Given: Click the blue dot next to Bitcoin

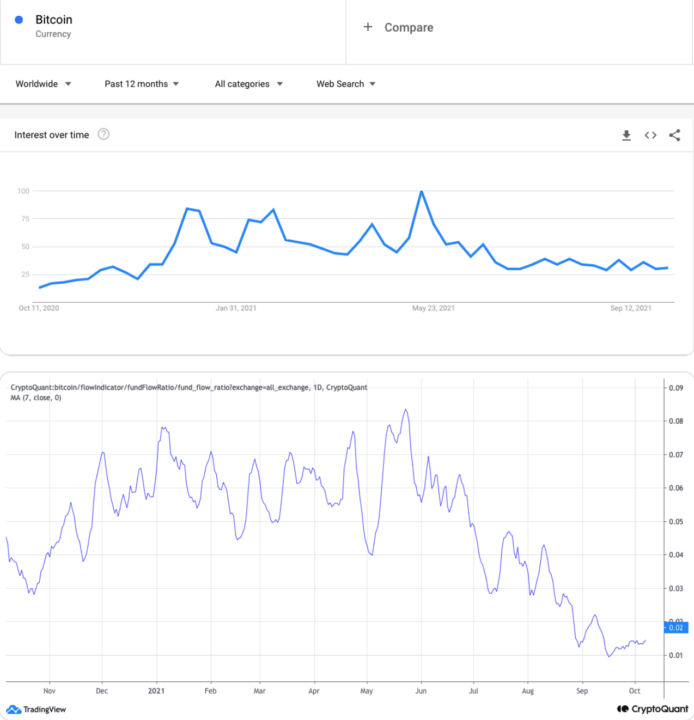Looking at the screenshot, I should [19, 20].
